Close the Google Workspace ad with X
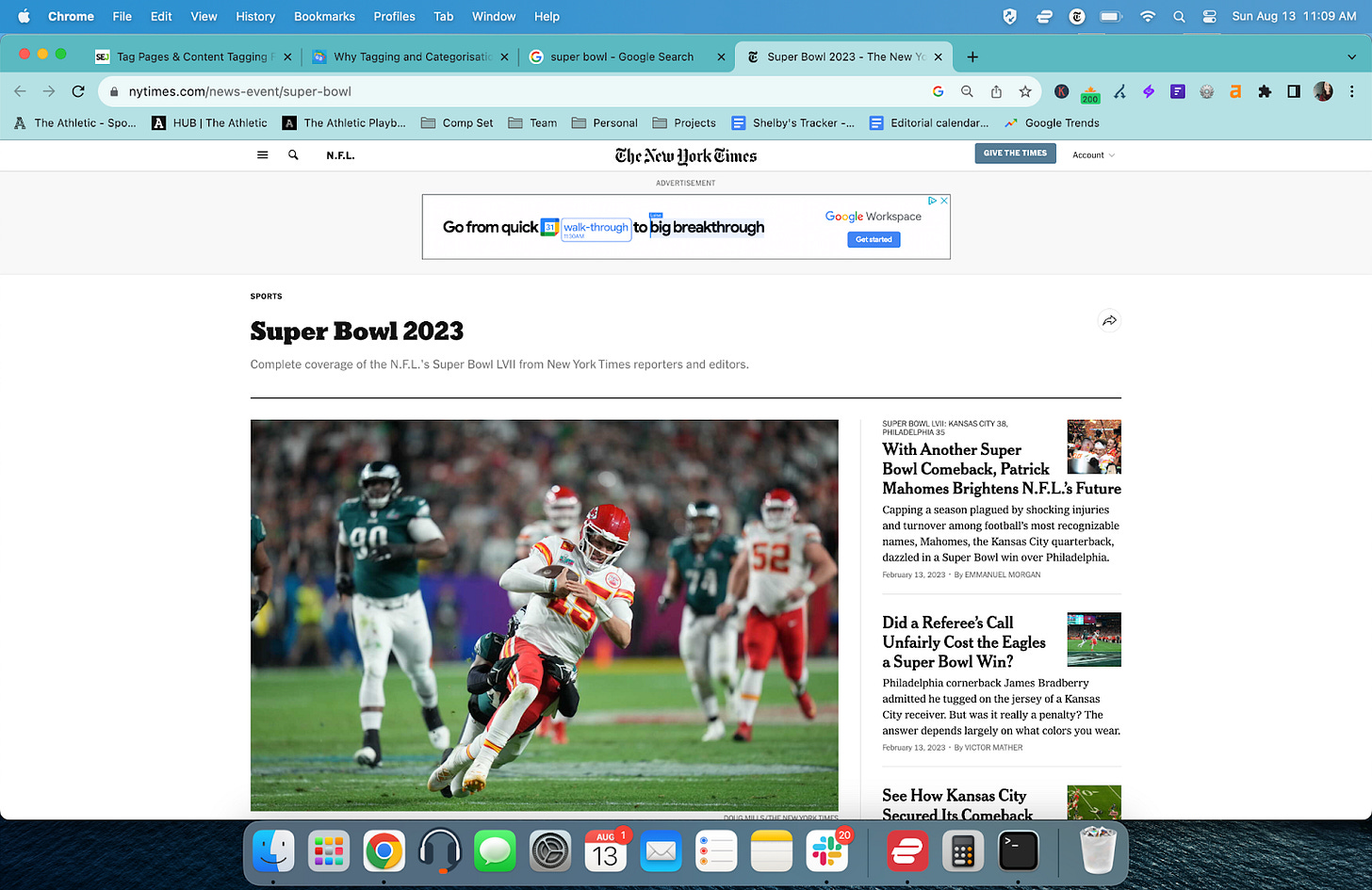The height and width of the screenshot is (890, 1372). pos(944,201)
